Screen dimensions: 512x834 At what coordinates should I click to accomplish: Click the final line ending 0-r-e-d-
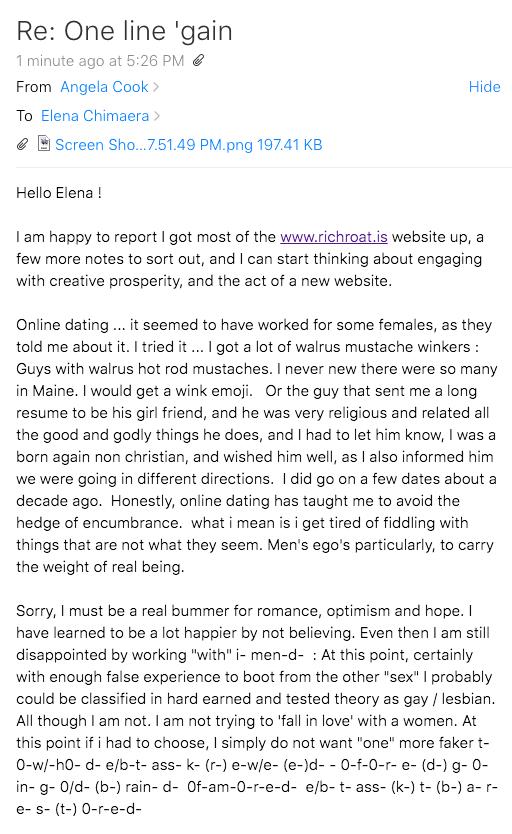[x=79, y=809]
